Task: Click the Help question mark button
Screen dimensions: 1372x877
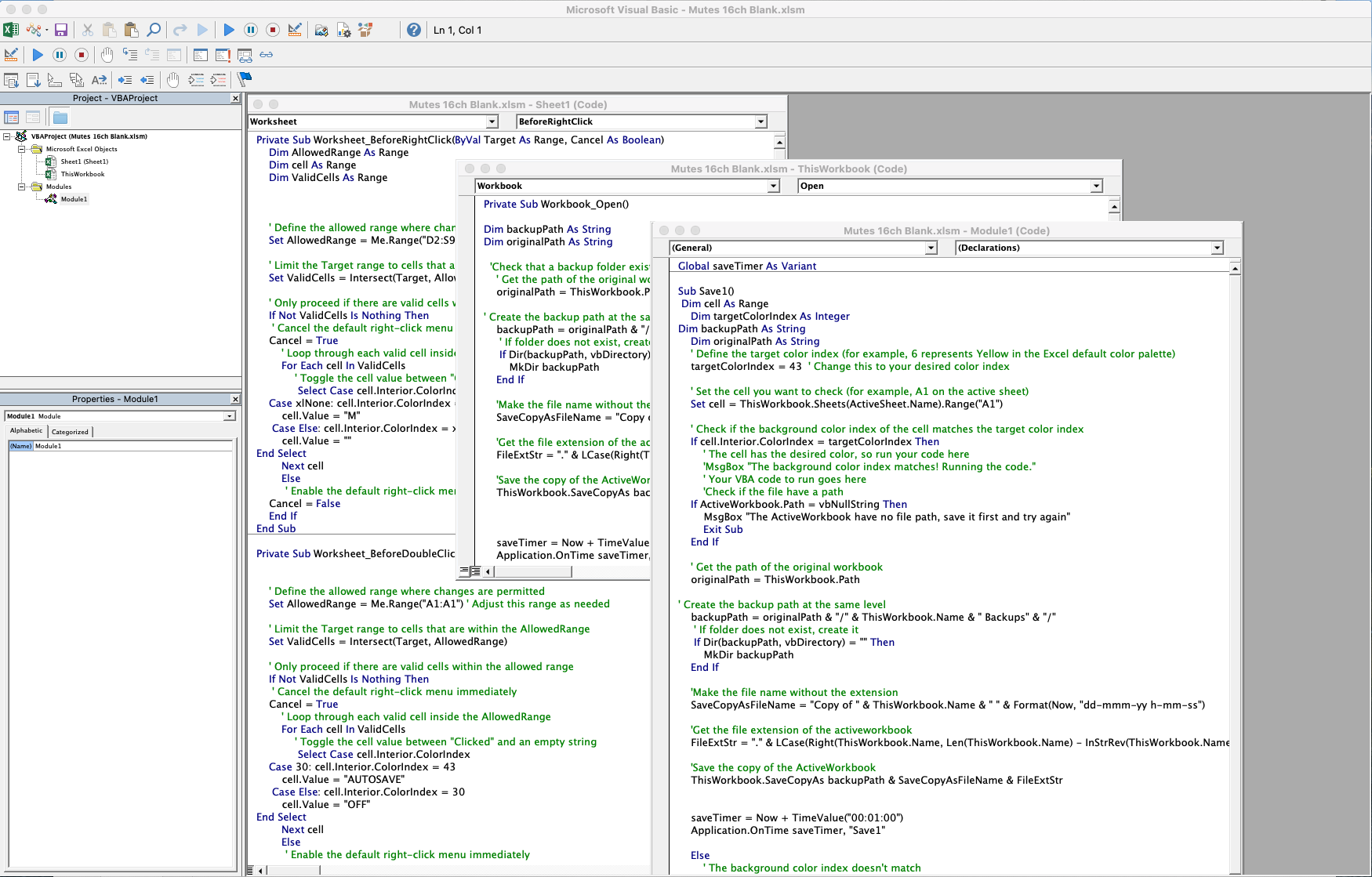Action: point(413,30)
